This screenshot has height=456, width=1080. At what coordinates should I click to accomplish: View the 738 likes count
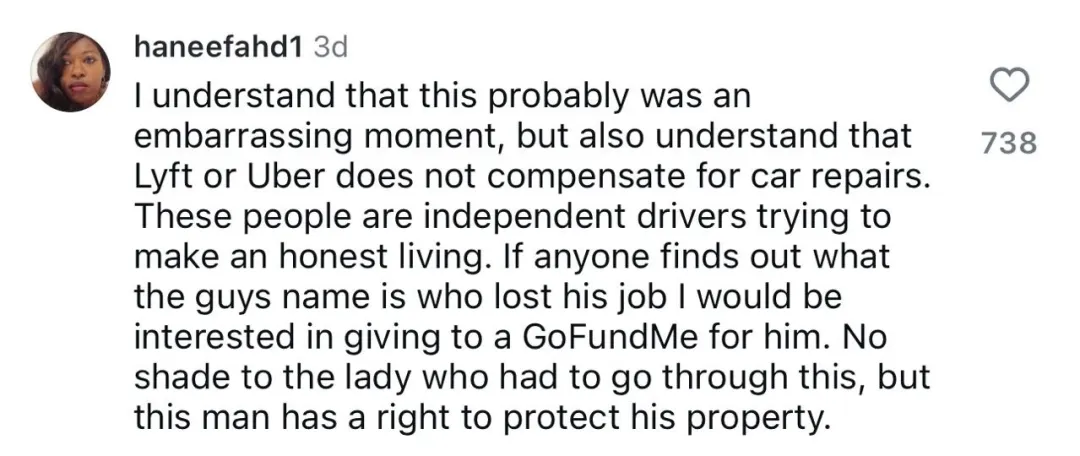tap(1007, 144)
